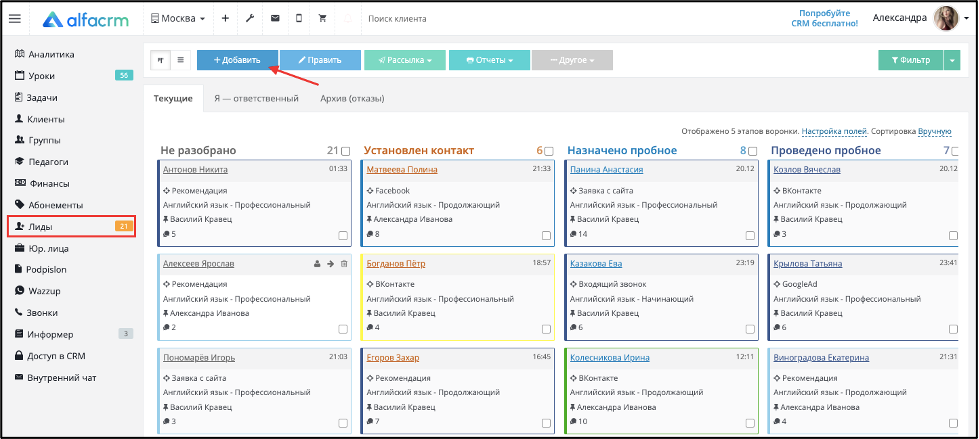Click the shopping cart icon
Viewport: 979px width, 439px height.
(x=323, y=19)
